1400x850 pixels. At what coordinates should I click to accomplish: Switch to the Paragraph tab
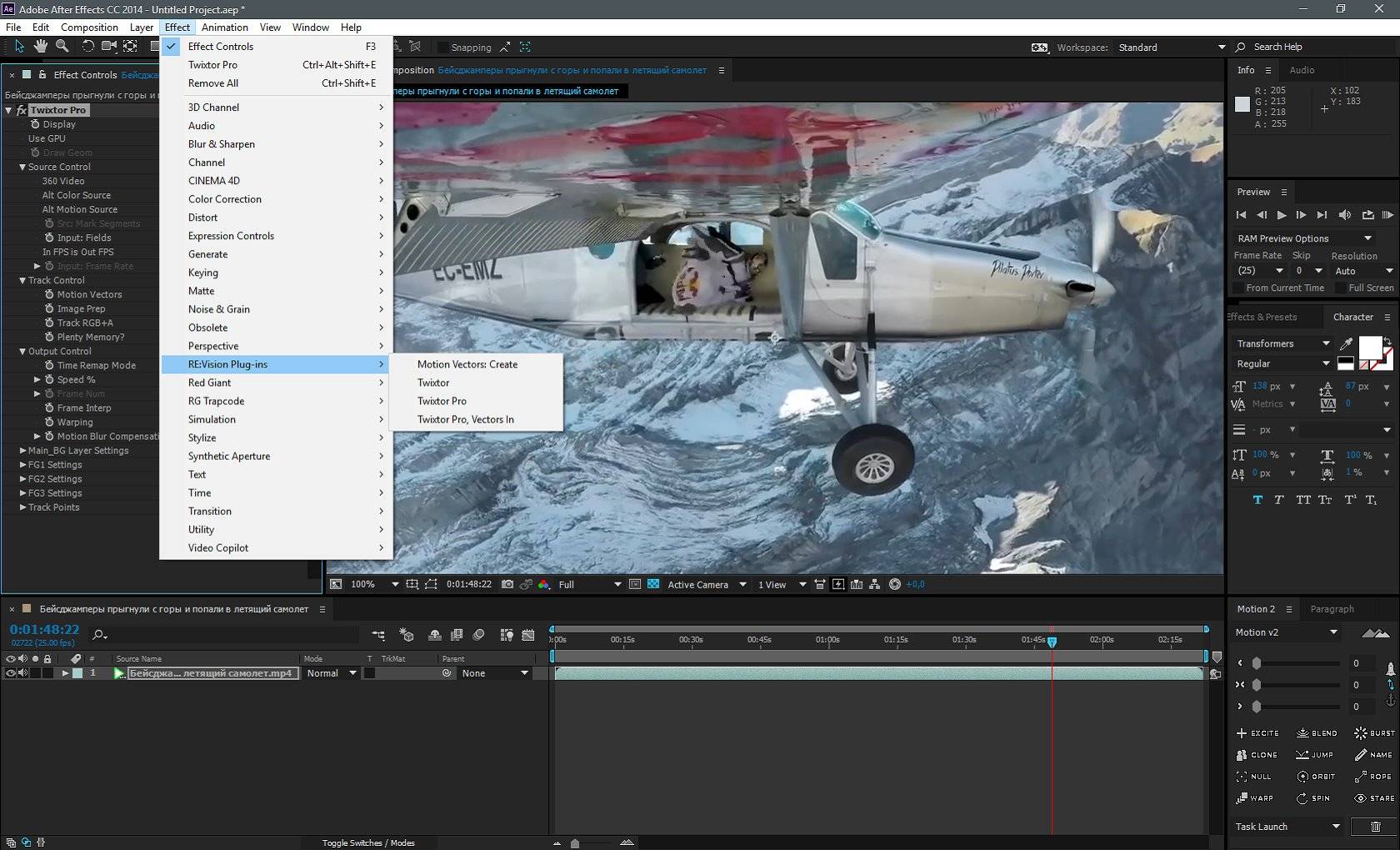[x=1332, y=609]
